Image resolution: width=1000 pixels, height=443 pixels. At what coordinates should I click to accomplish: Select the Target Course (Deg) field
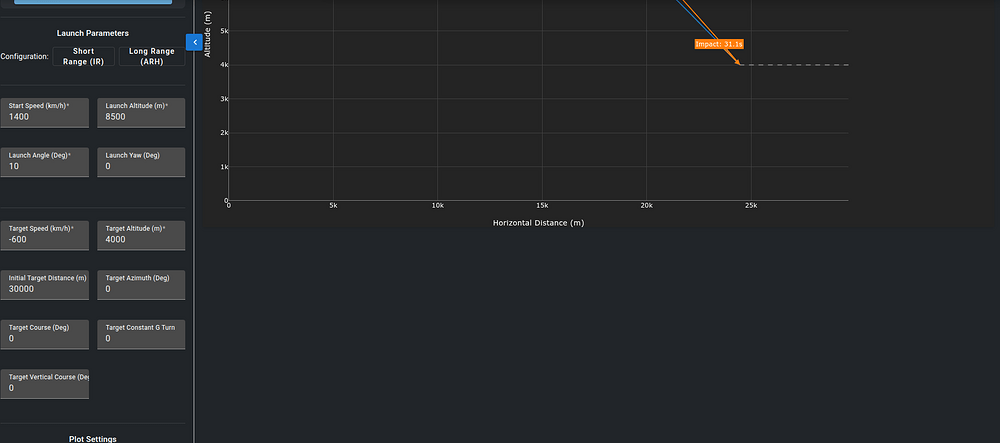(45, 338)
